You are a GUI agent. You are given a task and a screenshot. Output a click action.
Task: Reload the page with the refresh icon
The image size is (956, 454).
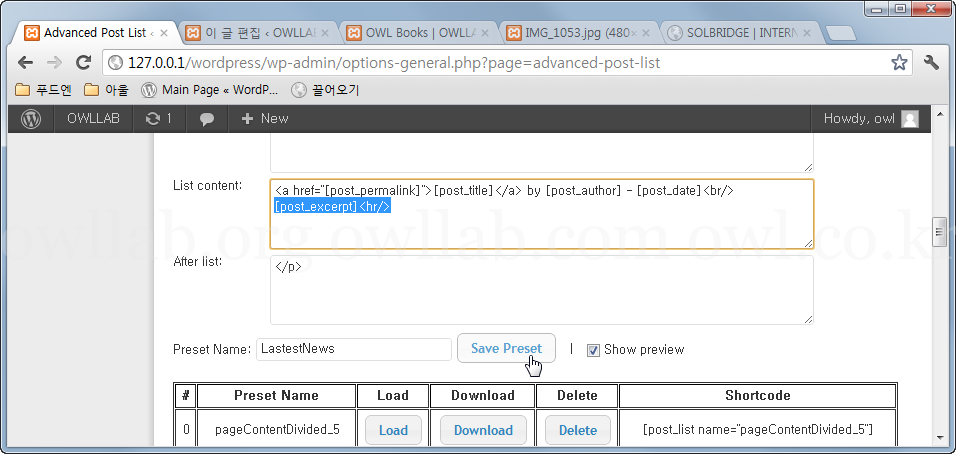83,62
